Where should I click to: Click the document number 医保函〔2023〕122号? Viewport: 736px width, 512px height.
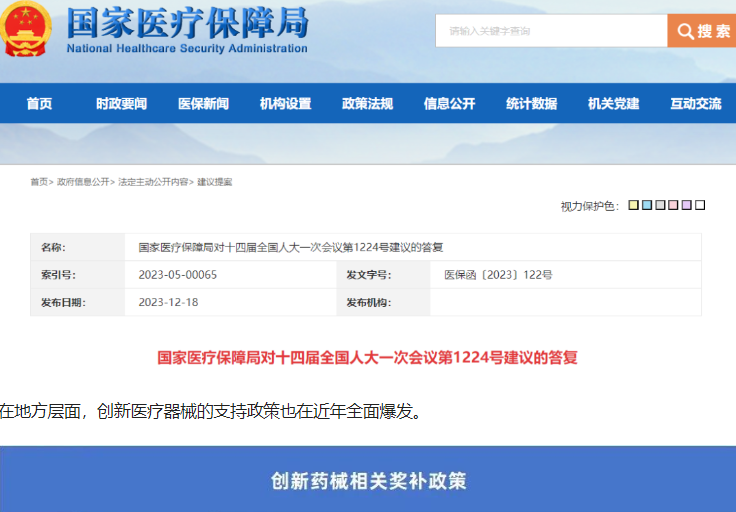click(498, 275)
